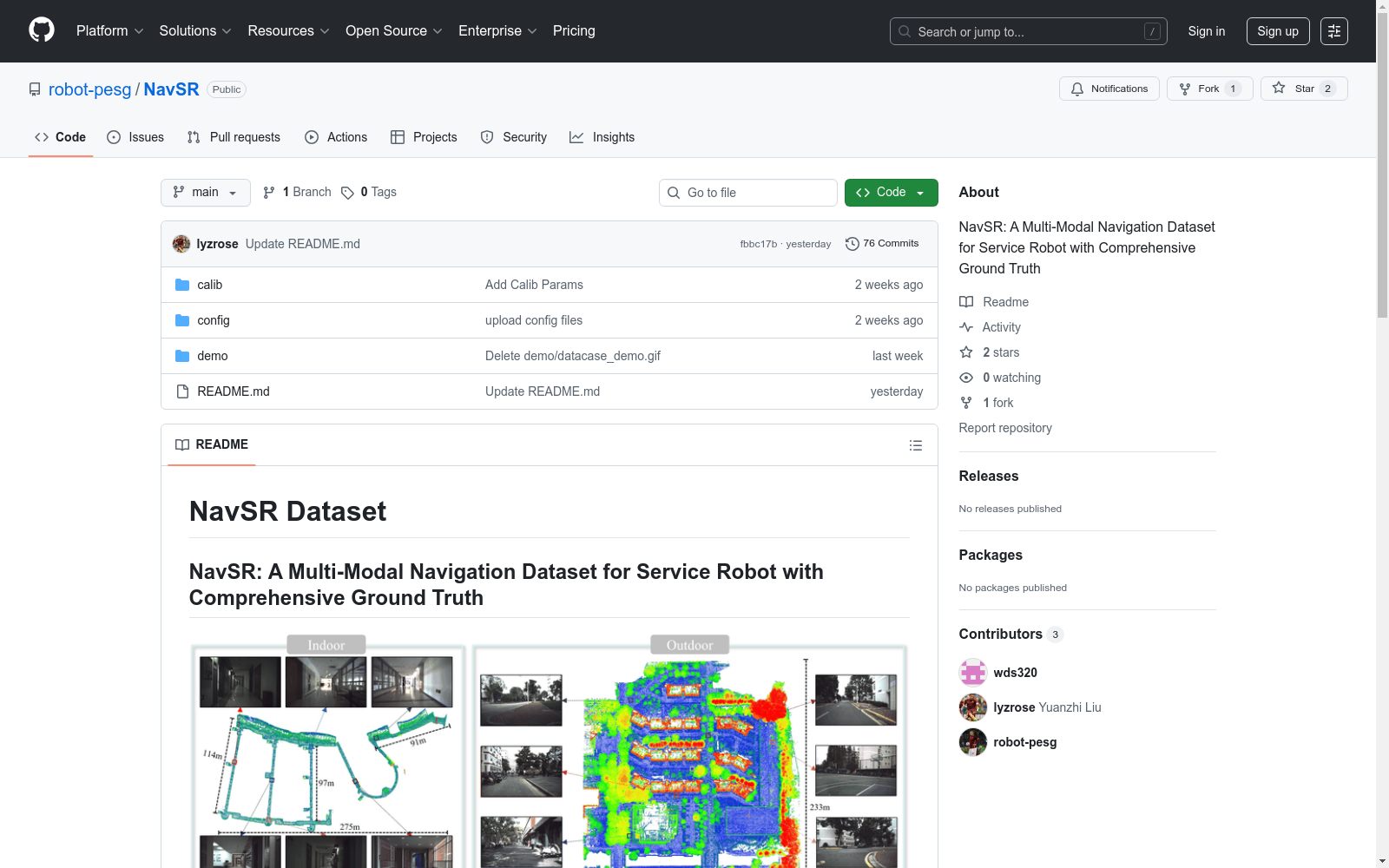
Task: Open the upload config files commit message
Action: coord(534,320)
